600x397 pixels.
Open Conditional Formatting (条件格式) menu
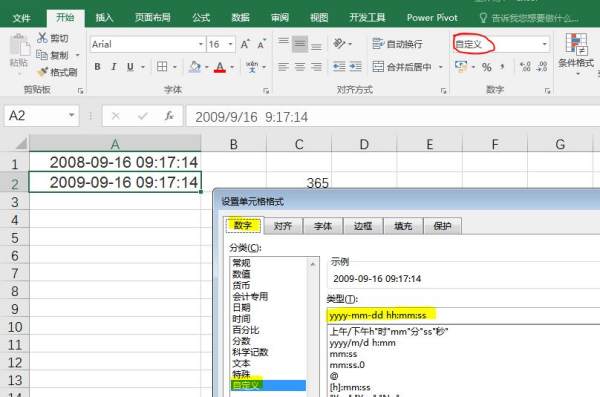point(576,54)
